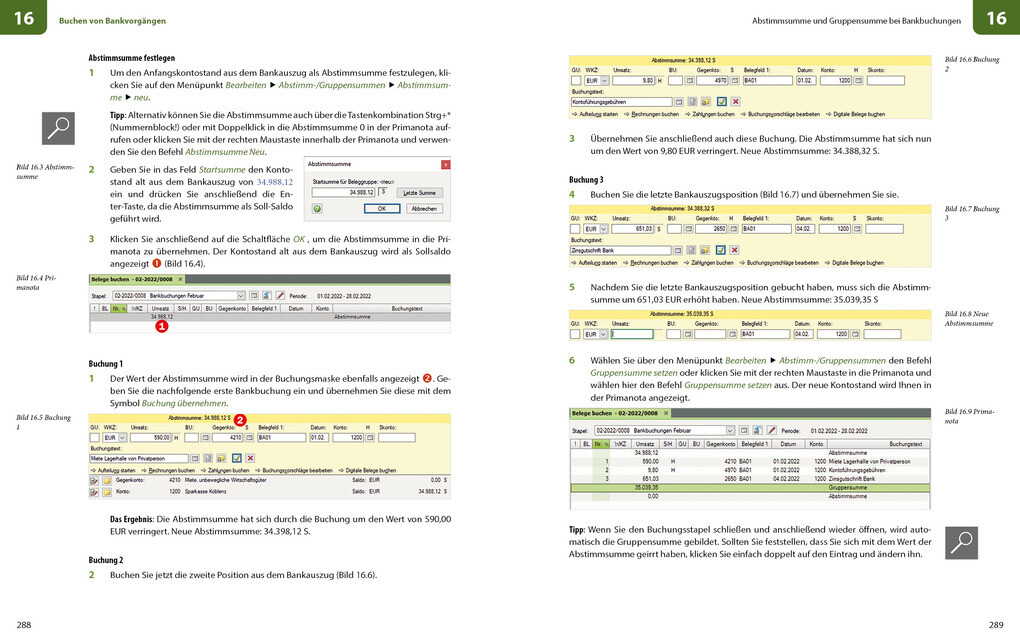Viewport: 1020px width, 644px height.
Task: Click the folder icon in the Gegenkonto 4210 Miete row
Action: [x=107, y=481]
